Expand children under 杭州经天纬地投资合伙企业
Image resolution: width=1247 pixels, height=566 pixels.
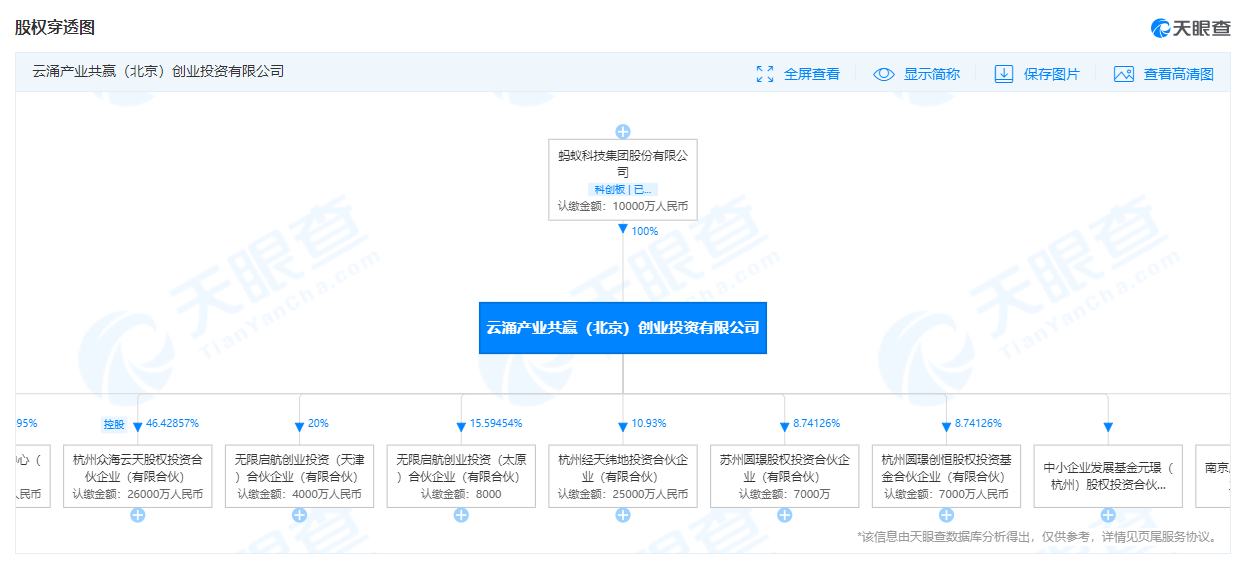tap(623, 515)
